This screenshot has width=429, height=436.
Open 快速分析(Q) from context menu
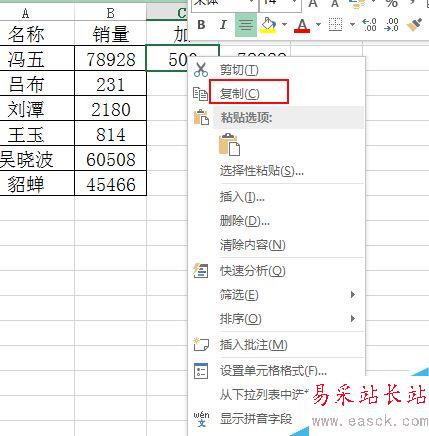pyautogui.click(x=253, y=271)
